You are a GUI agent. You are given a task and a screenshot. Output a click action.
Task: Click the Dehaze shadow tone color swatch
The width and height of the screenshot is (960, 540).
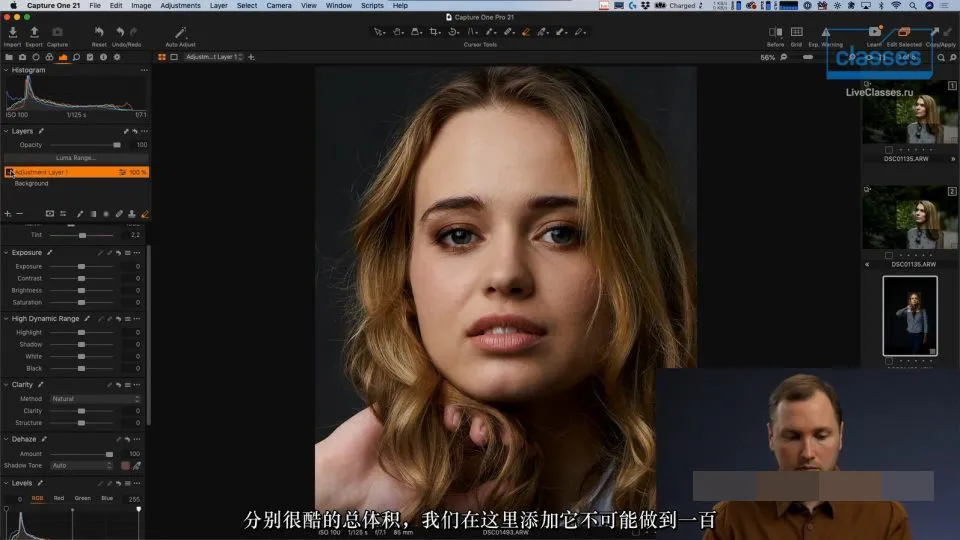pyautogui.click(x=126, y=465)
